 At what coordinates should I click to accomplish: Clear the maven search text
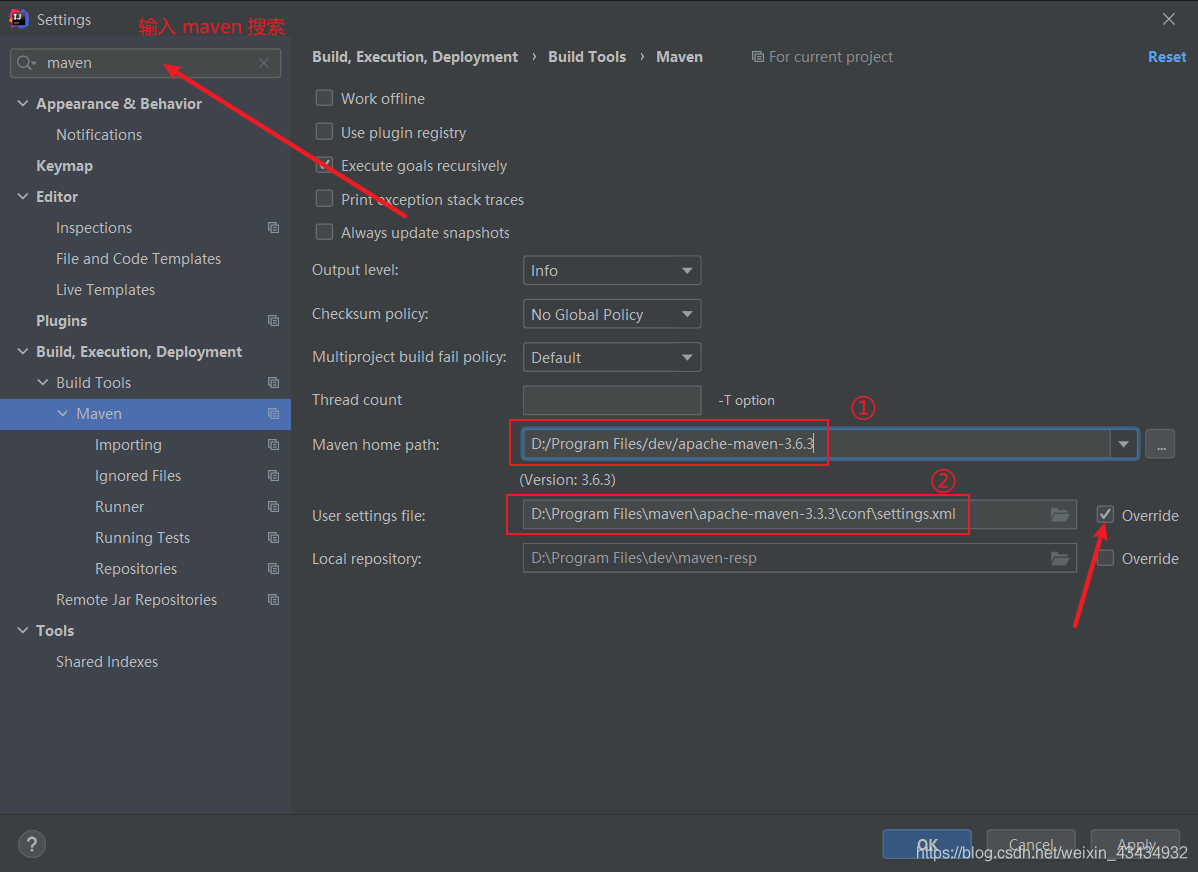click(x=264, y=63)
